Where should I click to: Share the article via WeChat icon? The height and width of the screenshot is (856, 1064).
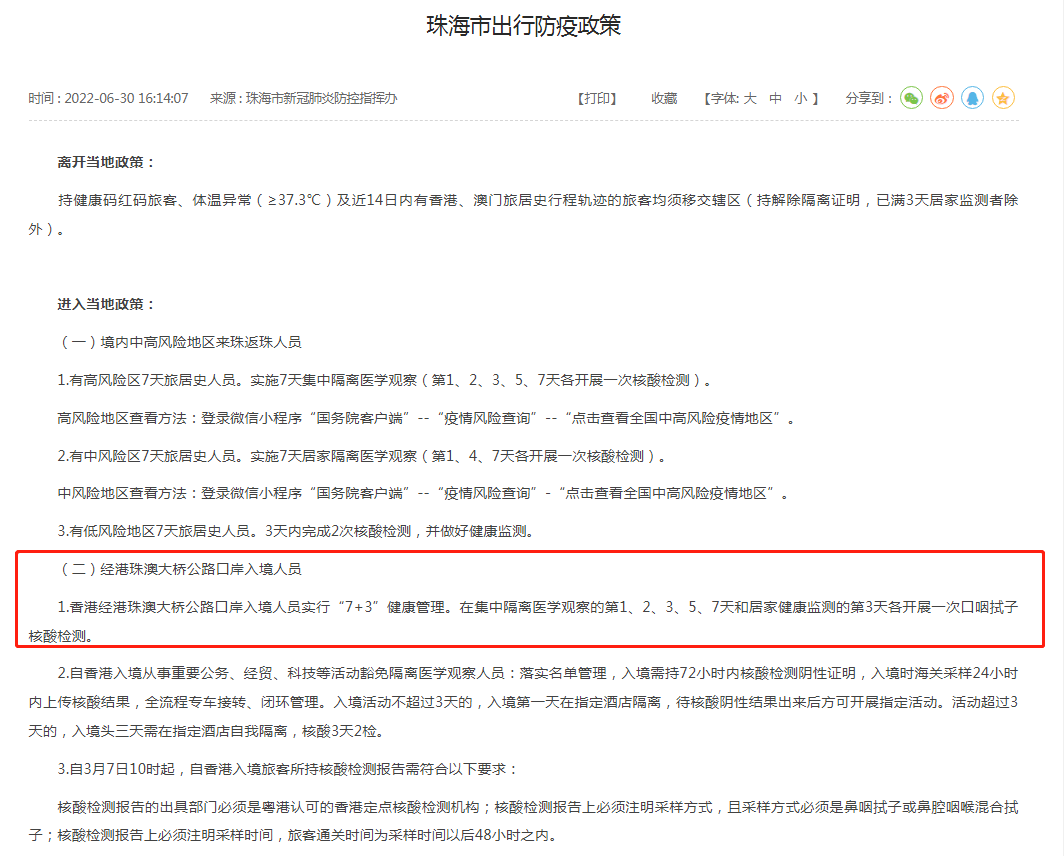click(910, 98)
